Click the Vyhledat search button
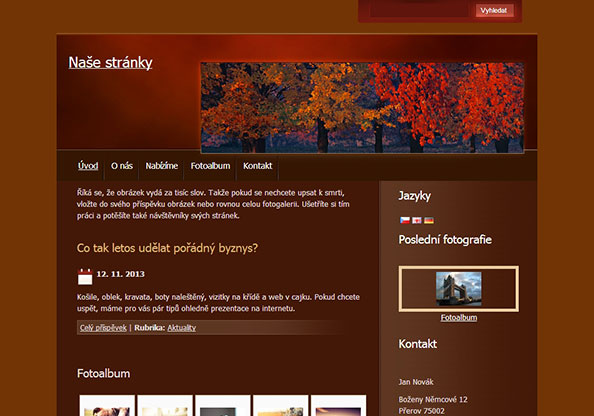Image resolution: width=594 pixels, height=416 pixels. 495,10
